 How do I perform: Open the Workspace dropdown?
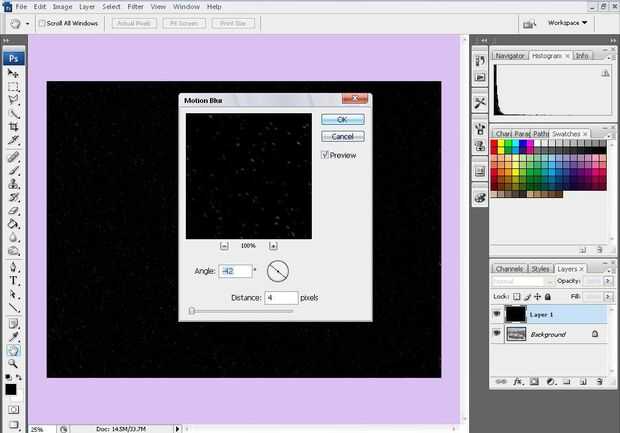point(567,23)
